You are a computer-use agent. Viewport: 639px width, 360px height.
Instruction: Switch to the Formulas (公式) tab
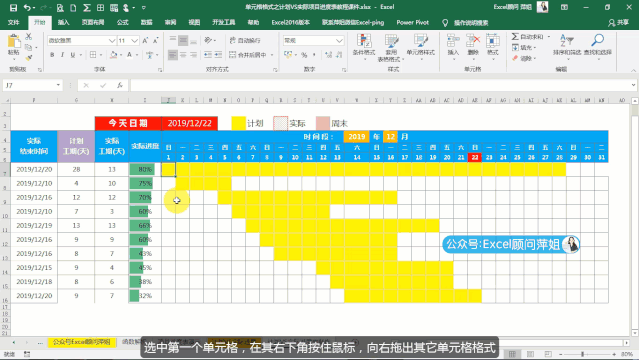[123, 22]
